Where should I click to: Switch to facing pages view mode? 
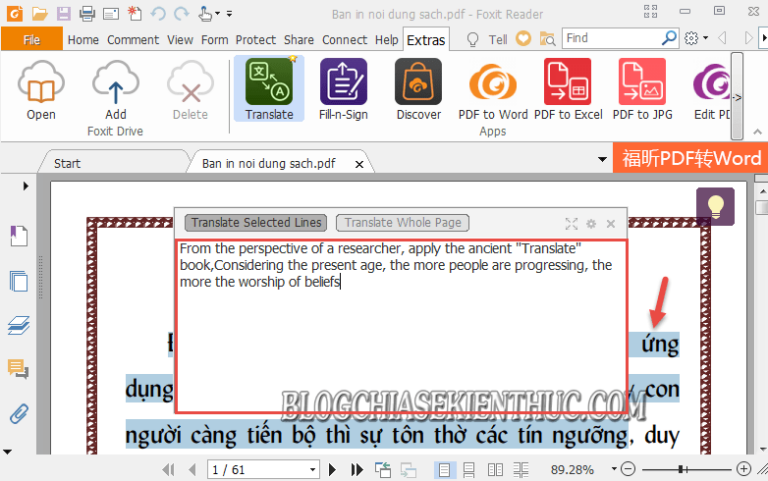(495, 470)
